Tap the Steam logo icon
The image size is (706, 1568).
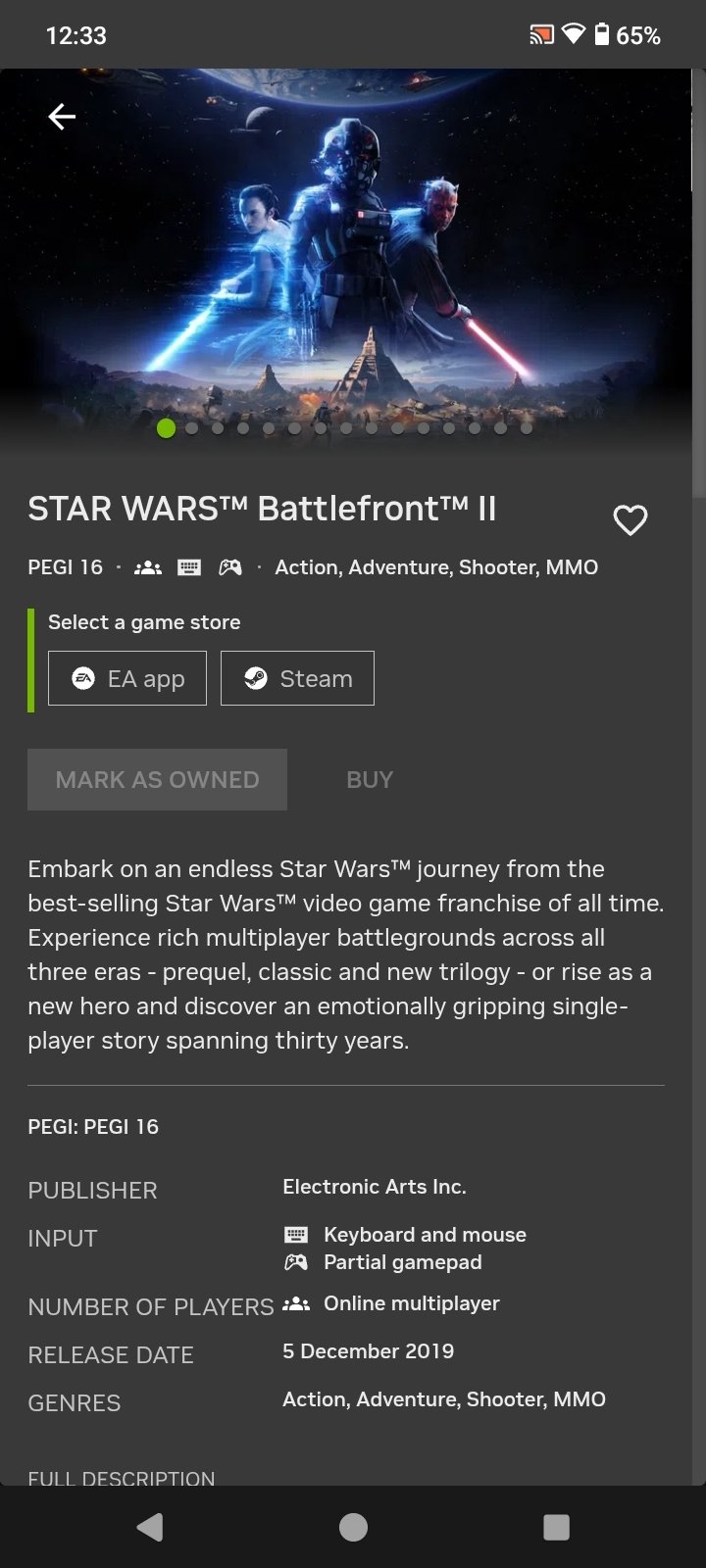(257, 677)
